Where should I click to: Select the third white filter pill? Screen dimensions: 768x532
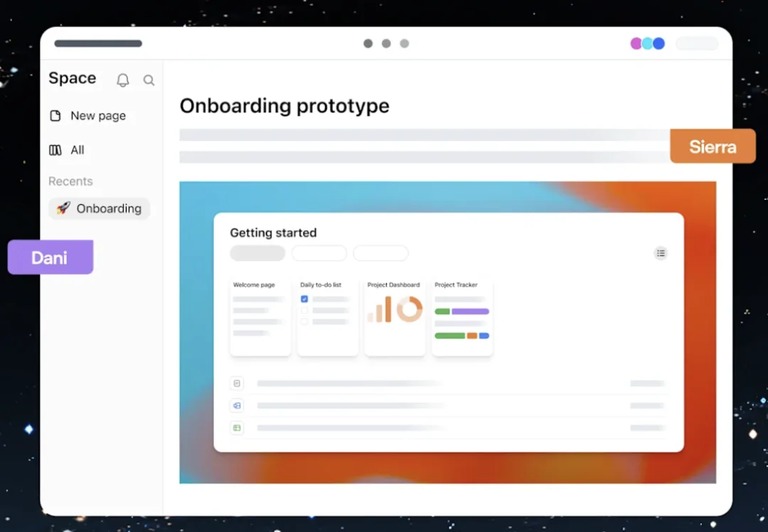pyautogui.click(x=381, y=253)
